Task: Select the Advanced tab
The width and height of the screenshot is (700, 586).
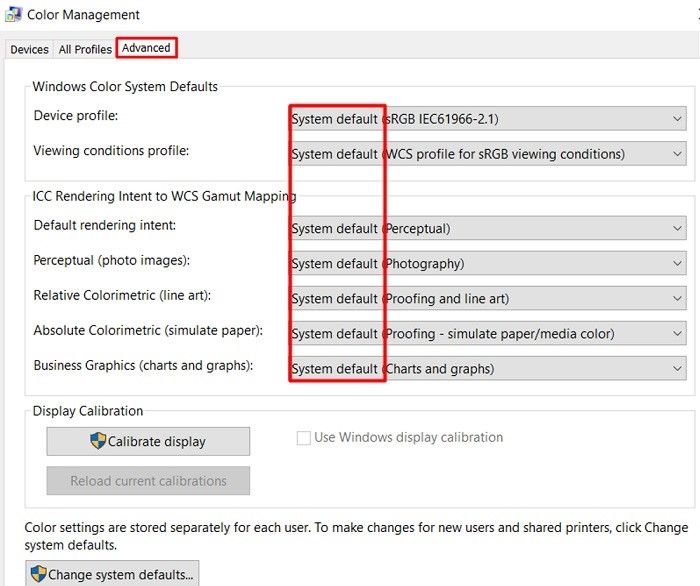Action: tap(146, 48)
